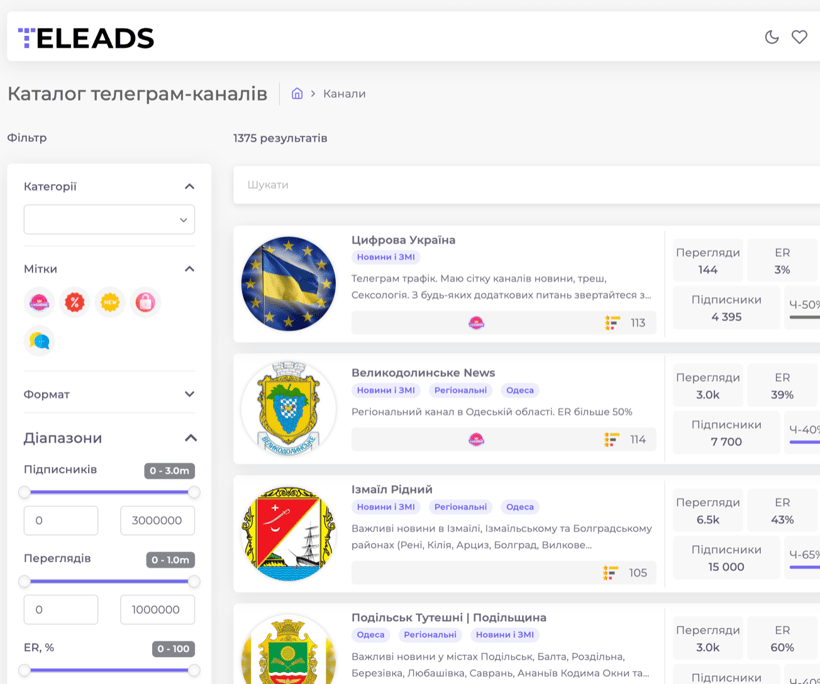Click ER 39% stat box
Viewport: 820px width, 684px height.
pyautogui.click(x=782, y=385)
